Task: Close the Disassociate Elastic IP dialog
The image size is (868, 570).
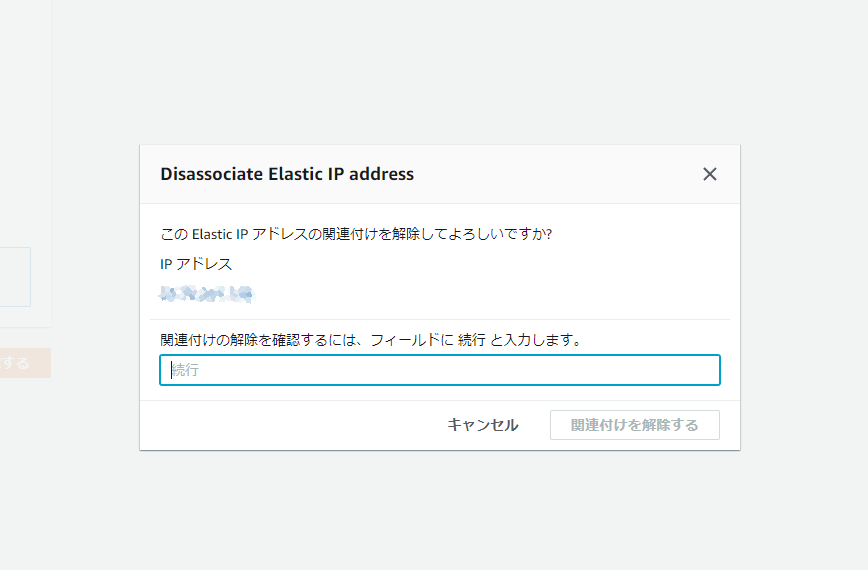Action: [x=710, y=174]
